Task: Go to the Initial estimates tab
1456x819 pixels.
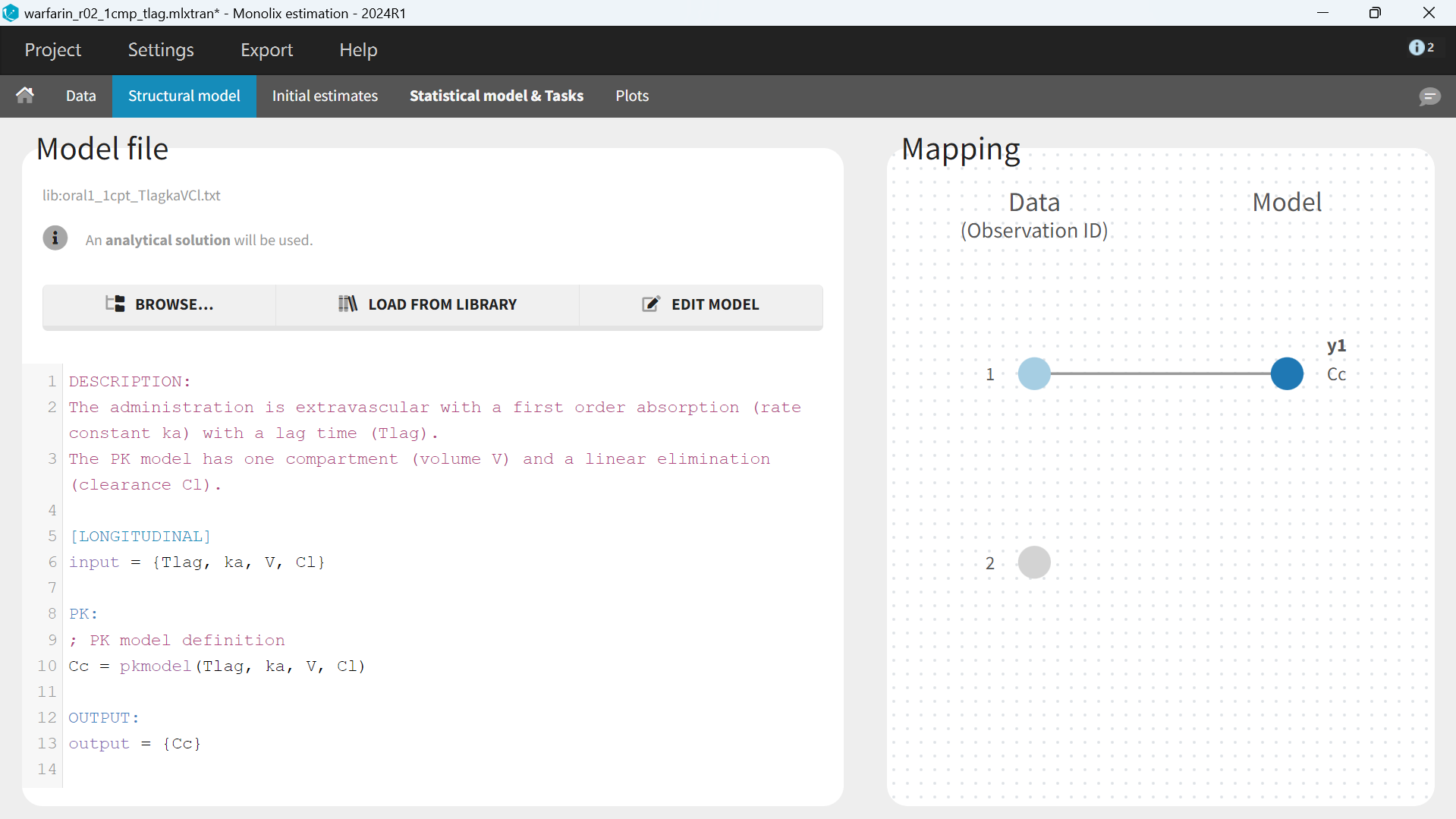Action: coord(325,96)
